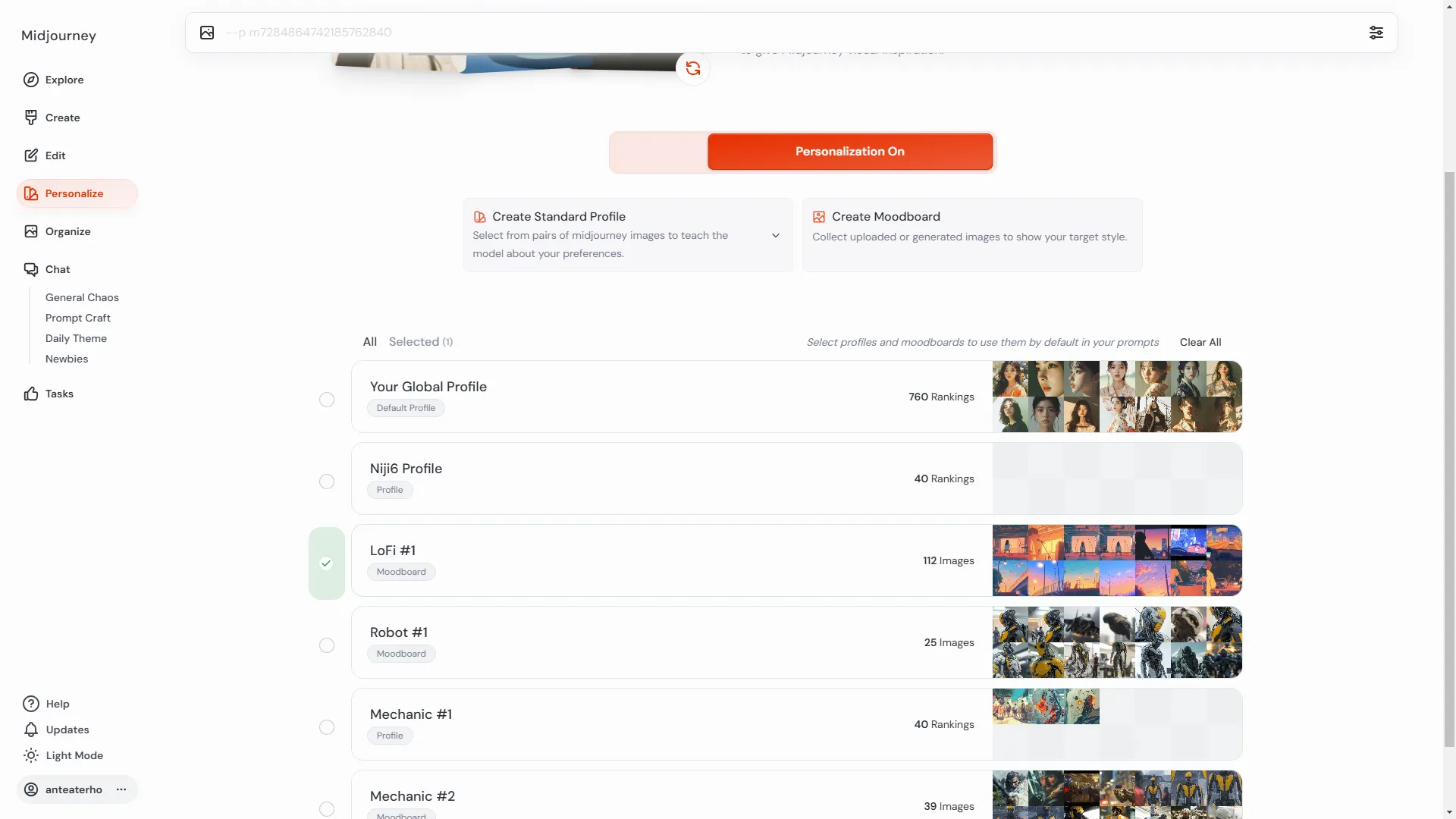Viewport: 1456px width, 819px height.
Task: Click the orange refresh icon
Action: [693, 69]
